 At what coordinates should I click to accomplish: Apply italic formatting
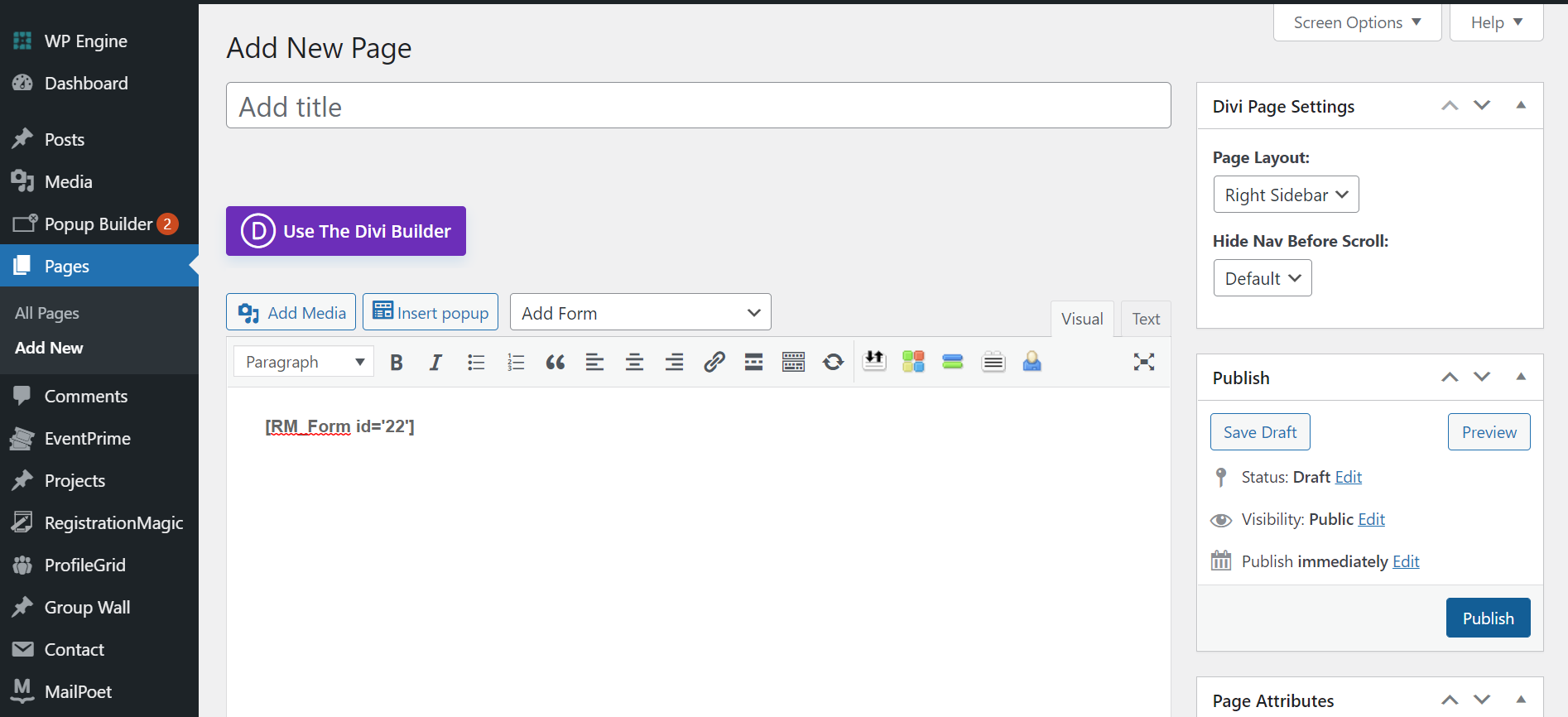(435, 362)
